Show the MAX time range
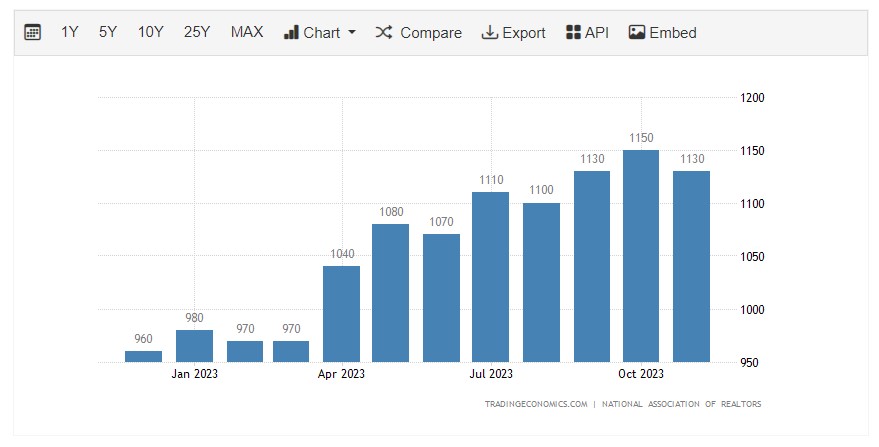The width and height of the screenshot is (879, 447). pyautogui.click(x=247, y=32)
